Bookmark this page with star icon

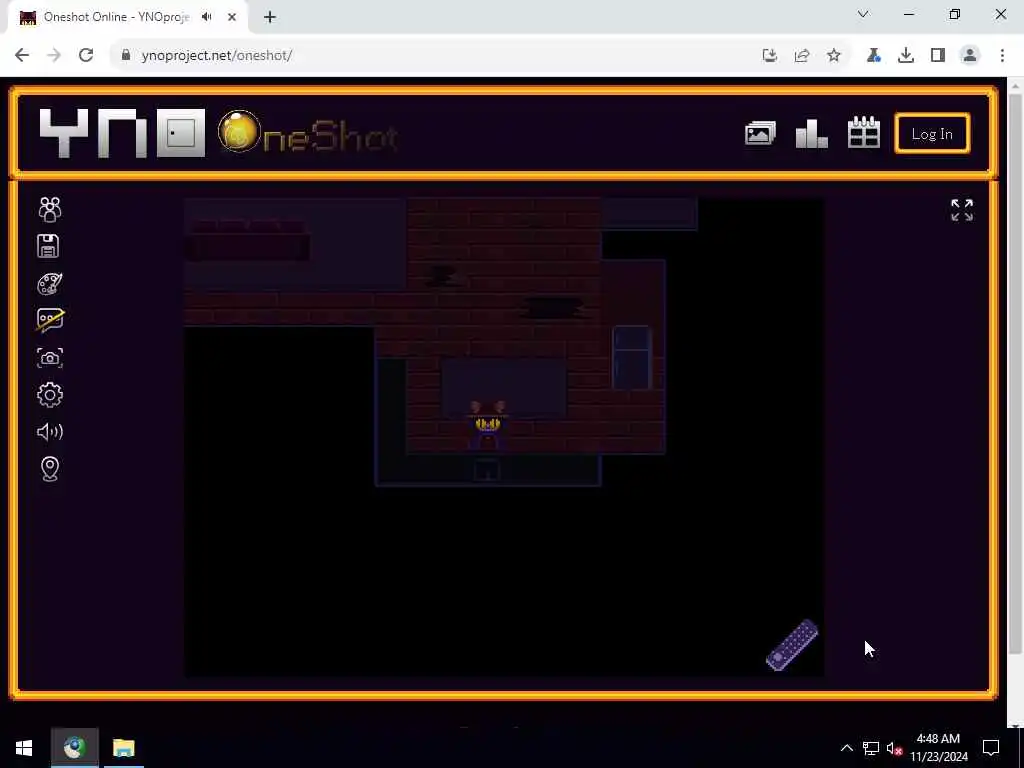[834, 56]
